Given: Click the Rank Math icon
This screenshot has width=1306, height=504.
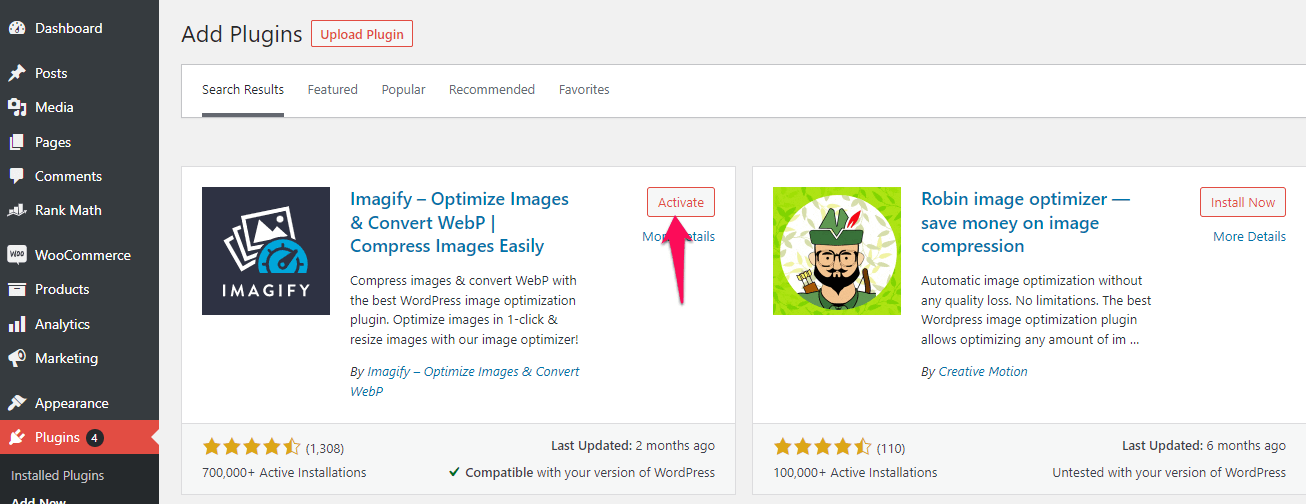Looking at the screenshot, I should (x=17, y=210).
